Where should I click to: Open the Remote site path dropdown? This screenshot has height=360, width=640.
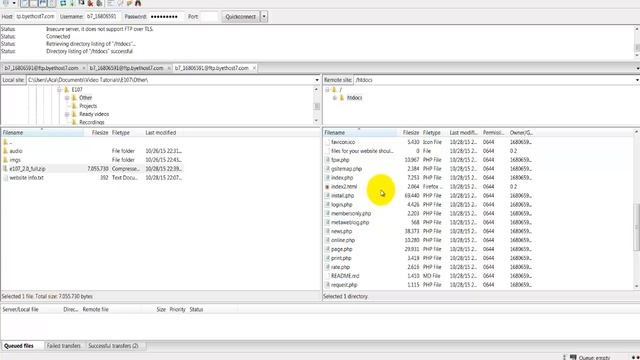[x=637, y=80]
